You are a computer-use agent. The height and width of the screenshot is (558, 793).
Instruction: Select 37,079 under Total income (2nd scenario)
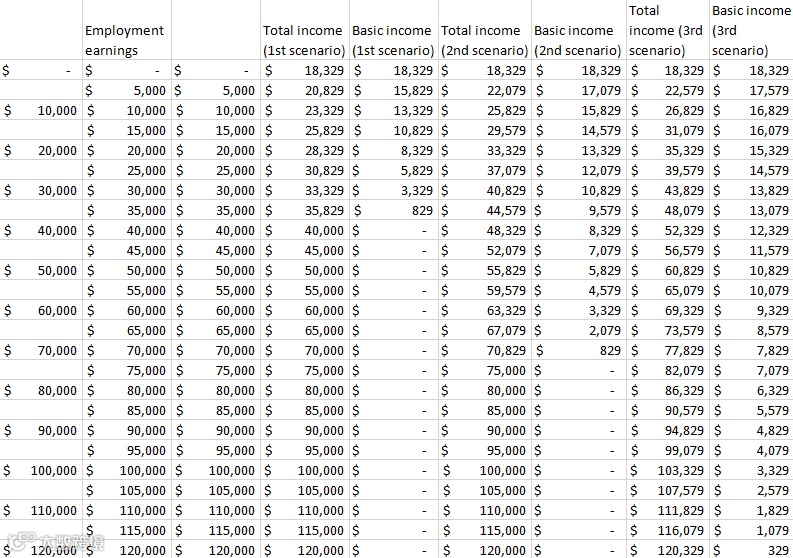(x=506, y=170)
